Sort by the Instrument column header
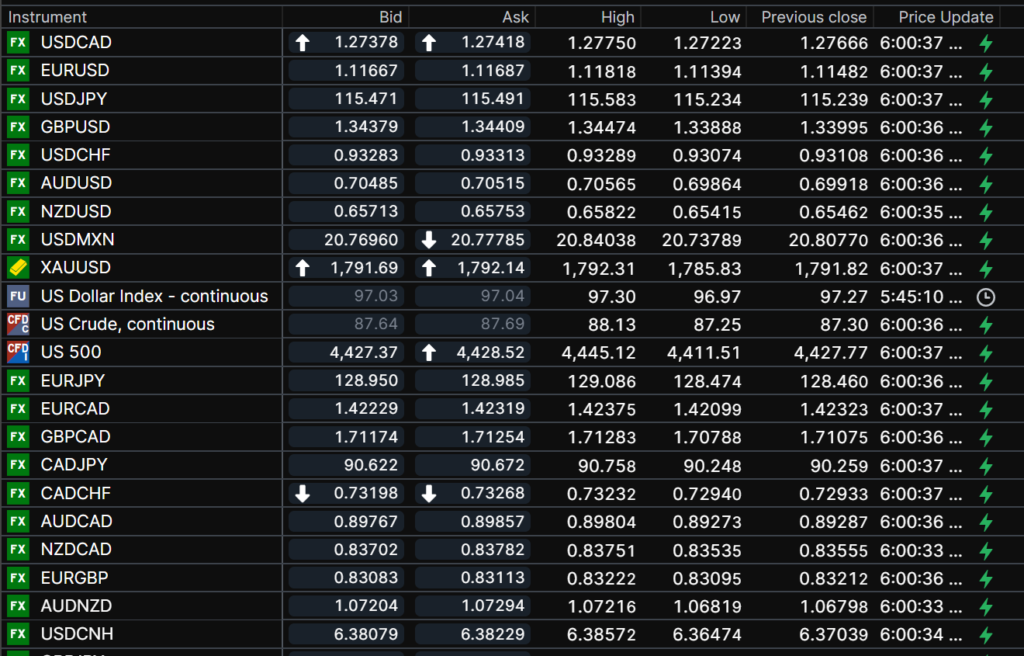This screenshot has width=1024, height=656. coord(48,17)
